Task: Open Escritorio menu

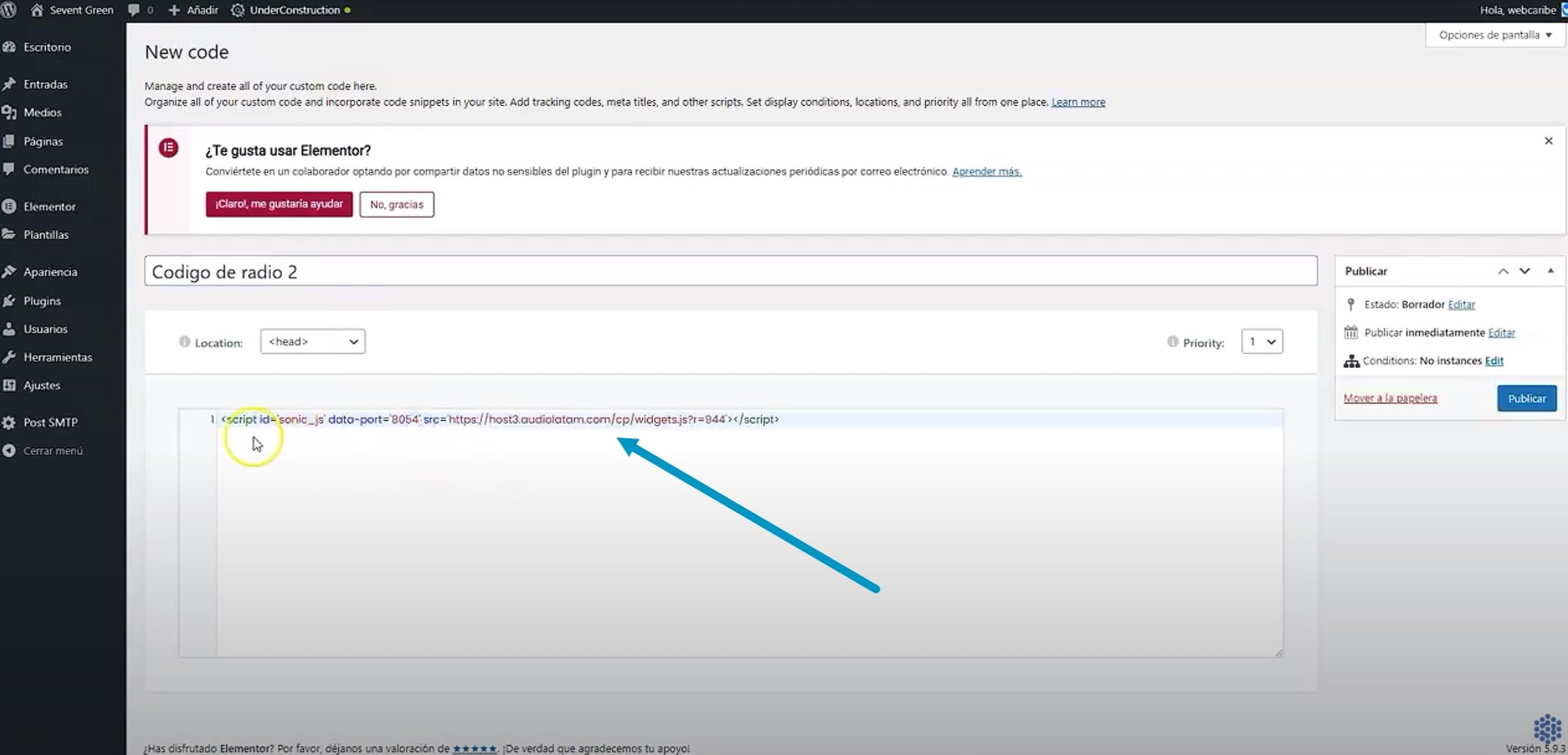Action: [47, 47]
